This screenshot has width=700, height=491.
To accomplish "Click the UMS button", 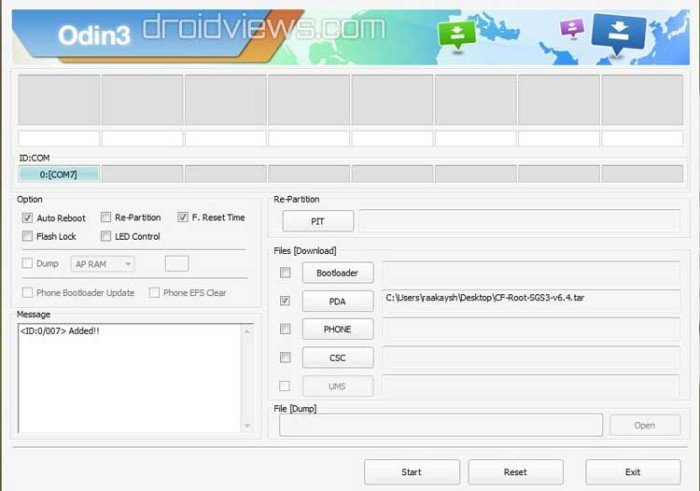I will (x=338, y=386).
